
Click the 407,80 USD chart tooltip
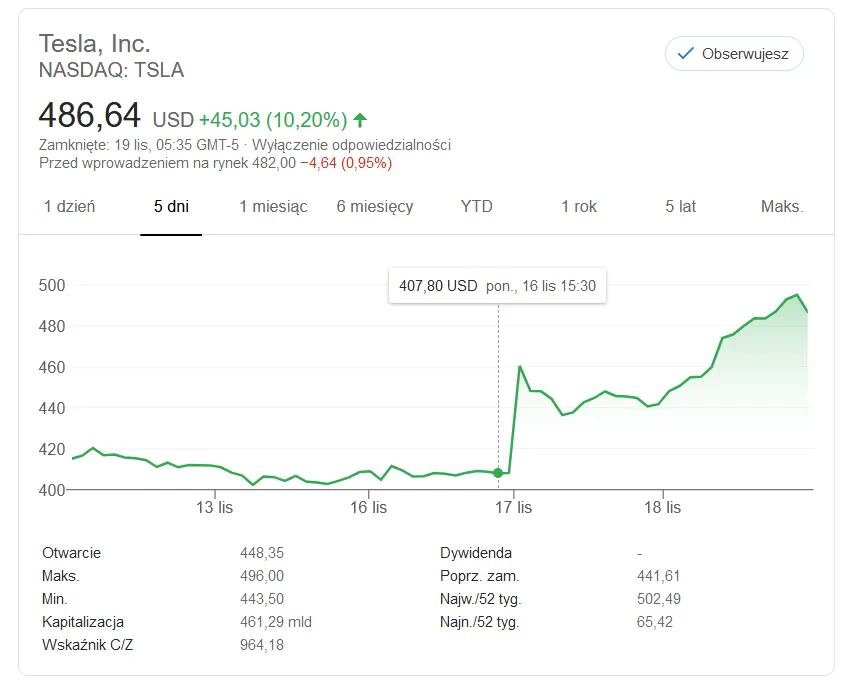click(497, 285)
